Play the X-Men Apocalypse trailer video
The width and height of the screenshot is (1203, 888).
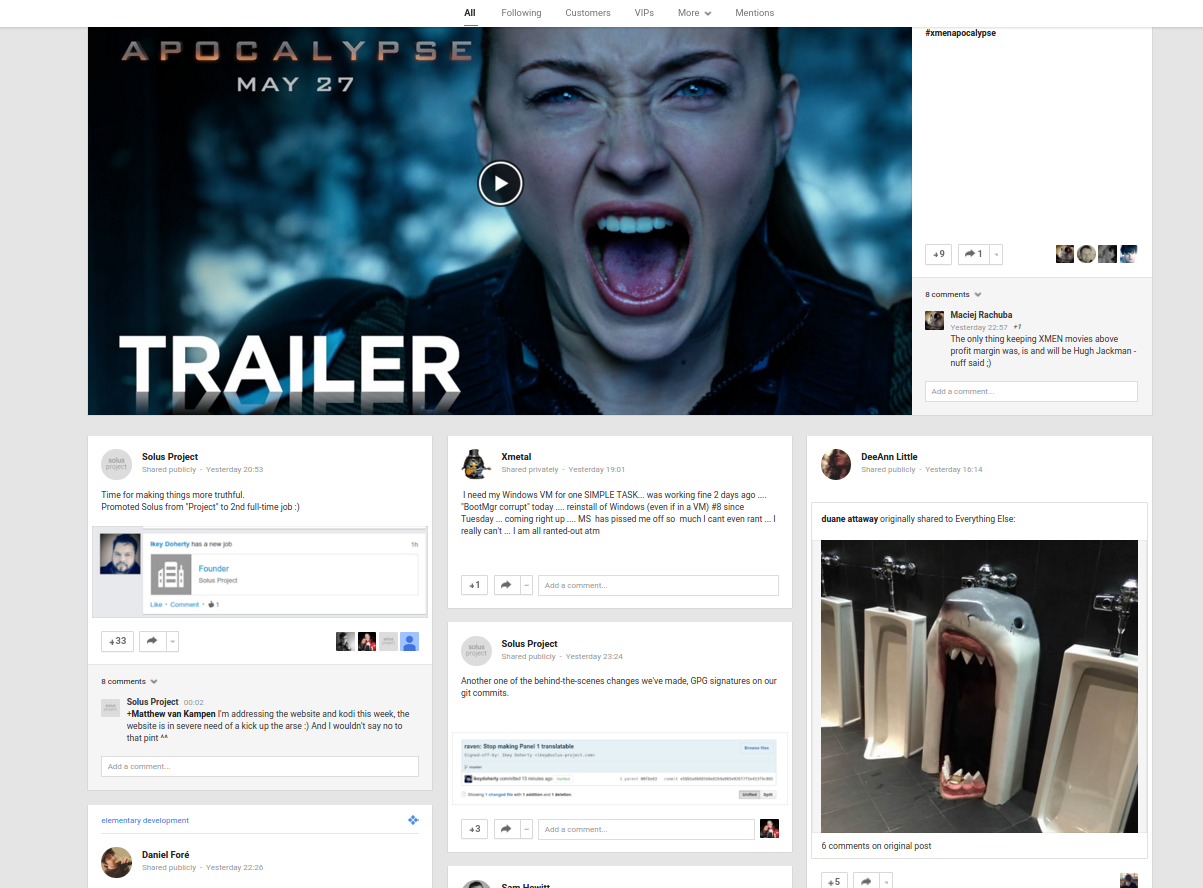[x=500, y=183]
